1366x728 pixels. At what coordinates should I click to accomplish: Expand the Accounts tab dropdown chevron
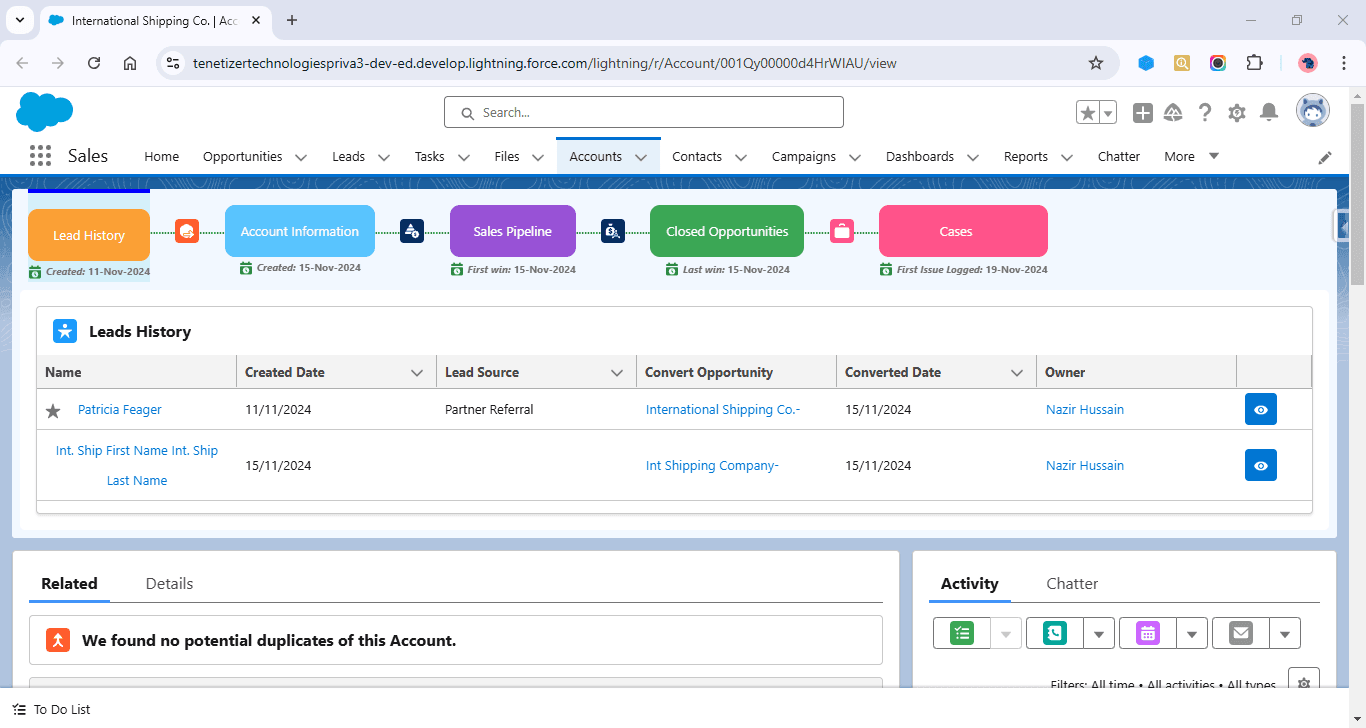pyautogui.click(x=641, y=157)
